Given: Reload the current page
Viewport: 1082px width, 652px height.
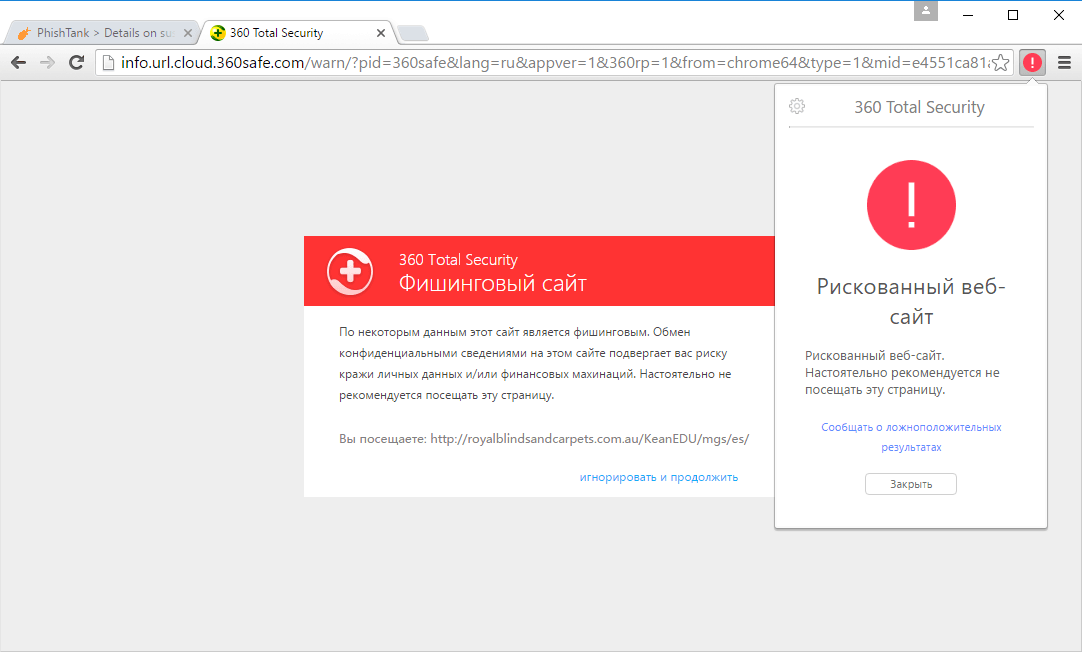Looking at the screenshot, I should [77, 61].
